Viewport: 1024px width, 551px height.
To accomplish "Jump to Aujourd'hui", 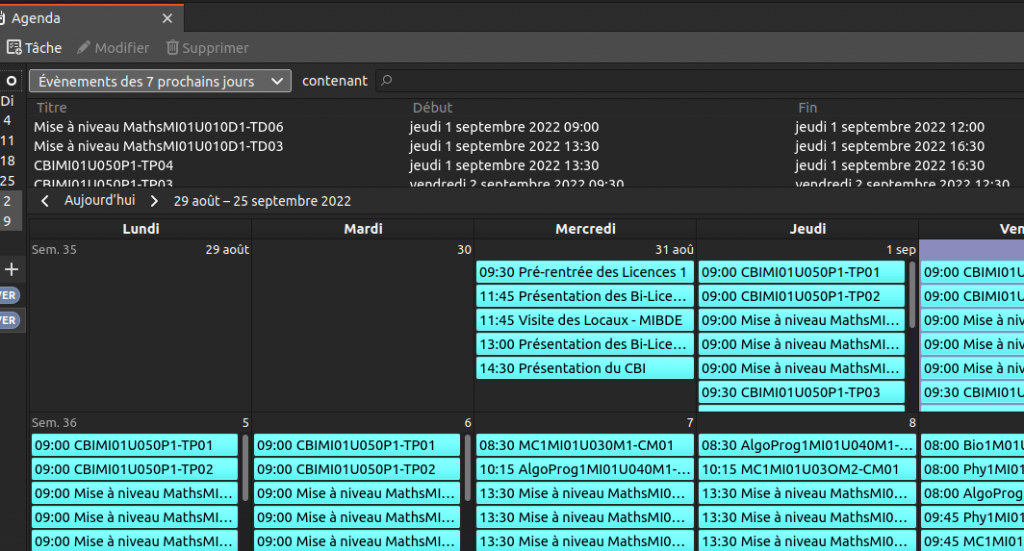I will tap(99, 200).
